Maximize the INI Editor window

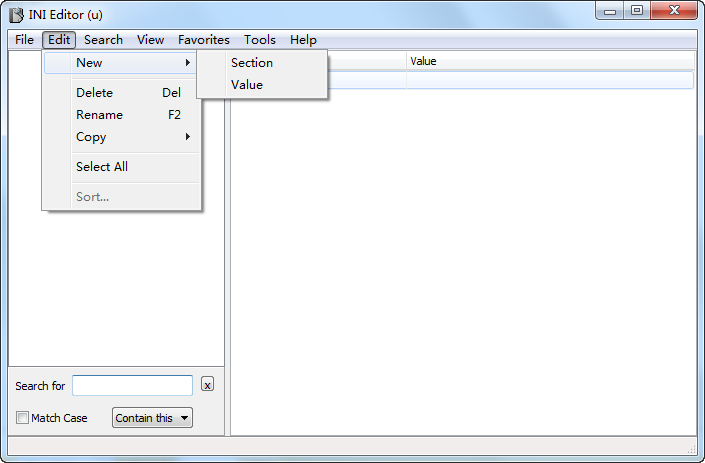click(637, 11)
